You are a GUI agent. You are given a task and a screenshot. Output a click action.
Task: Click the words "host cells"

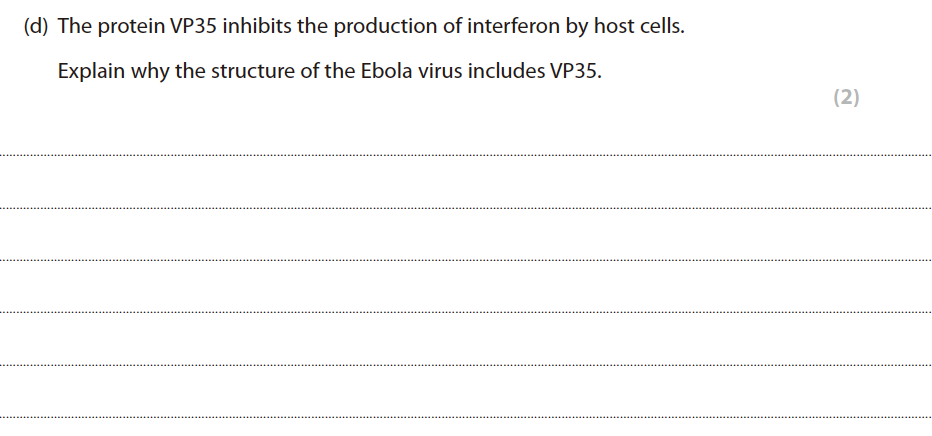click(x=639, y=27)
